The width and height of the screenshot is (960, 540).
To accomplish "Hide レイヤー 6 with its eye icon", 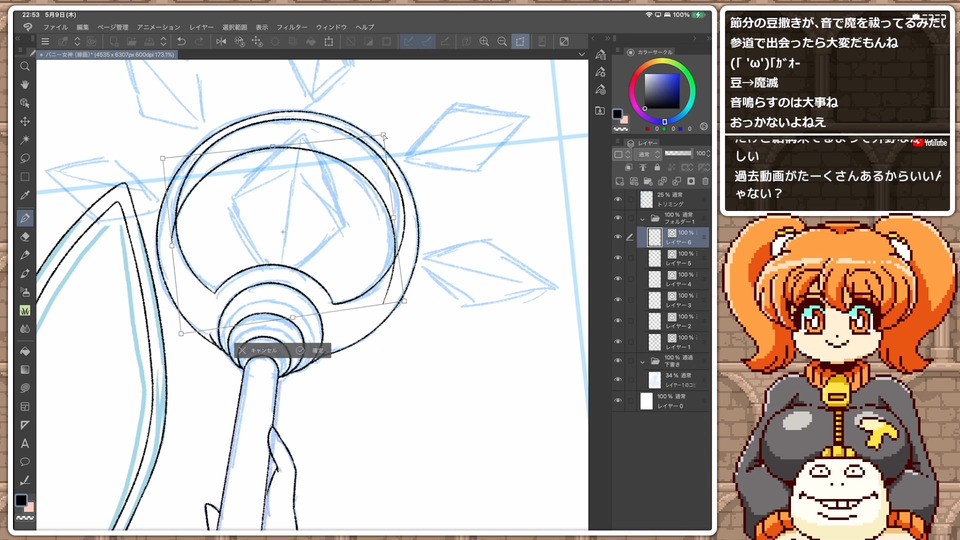I will [x=618, y=237].
